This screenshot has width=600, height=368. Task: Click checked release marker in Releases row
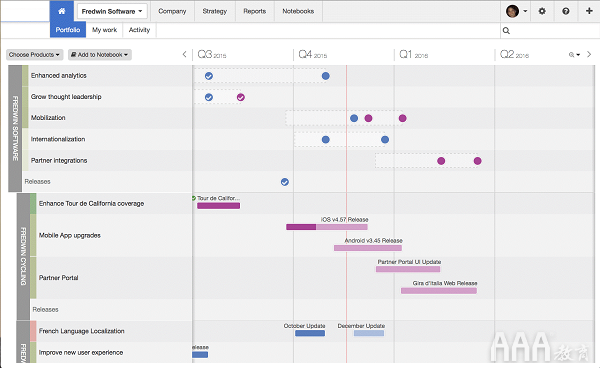tap(285, 182)
